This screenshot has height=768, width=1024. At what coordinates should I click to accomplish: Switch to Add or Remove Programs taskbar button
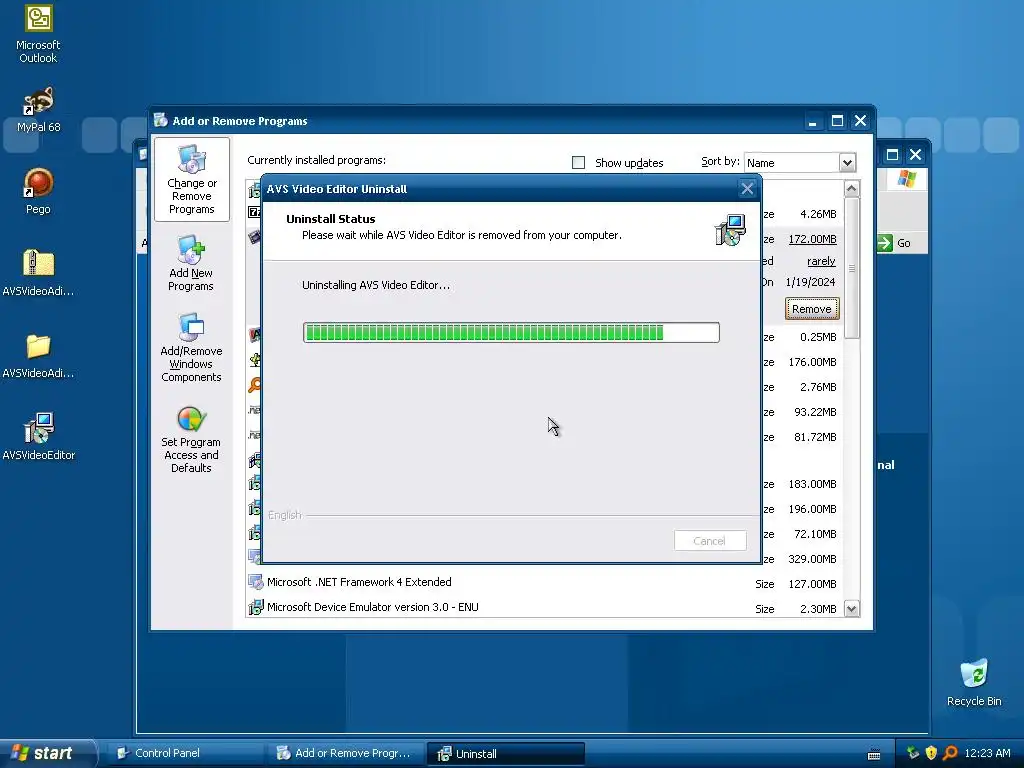click(x=344, y=753)
